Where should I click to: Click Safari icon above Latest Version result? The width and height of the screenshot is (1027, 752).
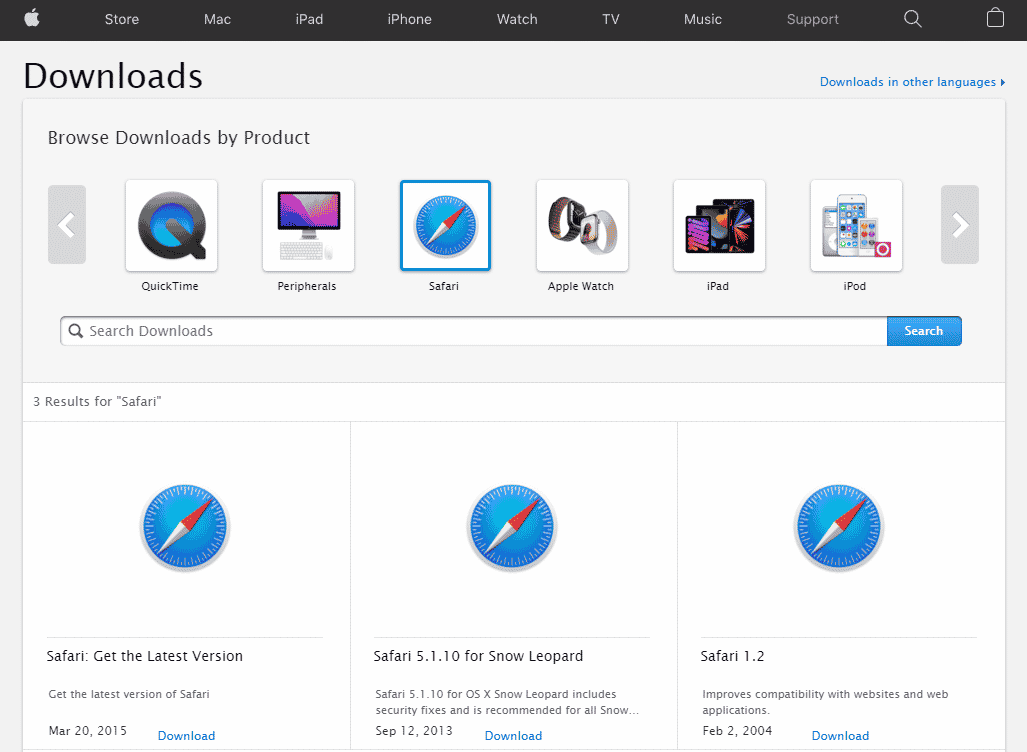click(x=185, y=527)
